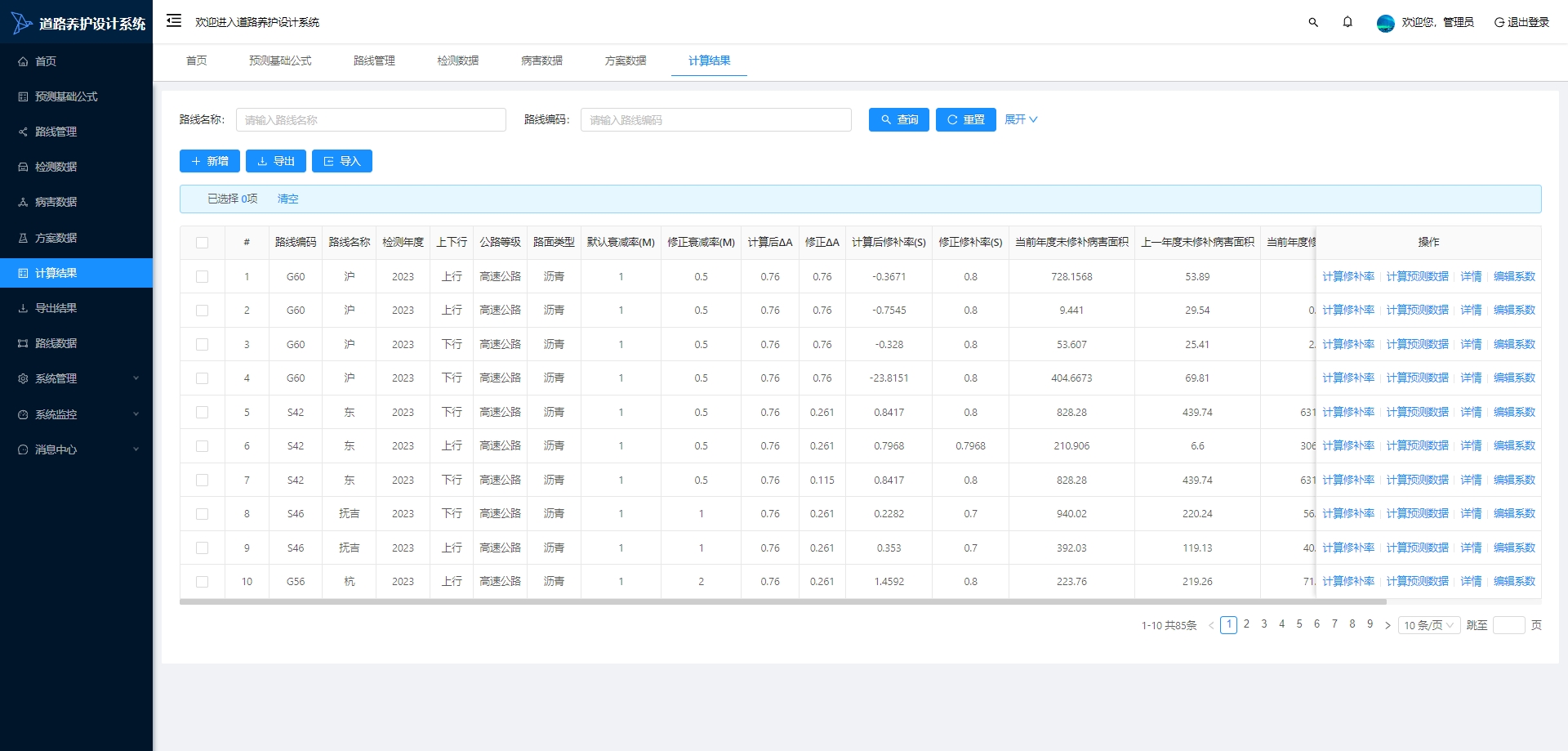Click the 重置 reset button
The image size is (1568, 751).
pyautogui.click(x=966, y=119)
